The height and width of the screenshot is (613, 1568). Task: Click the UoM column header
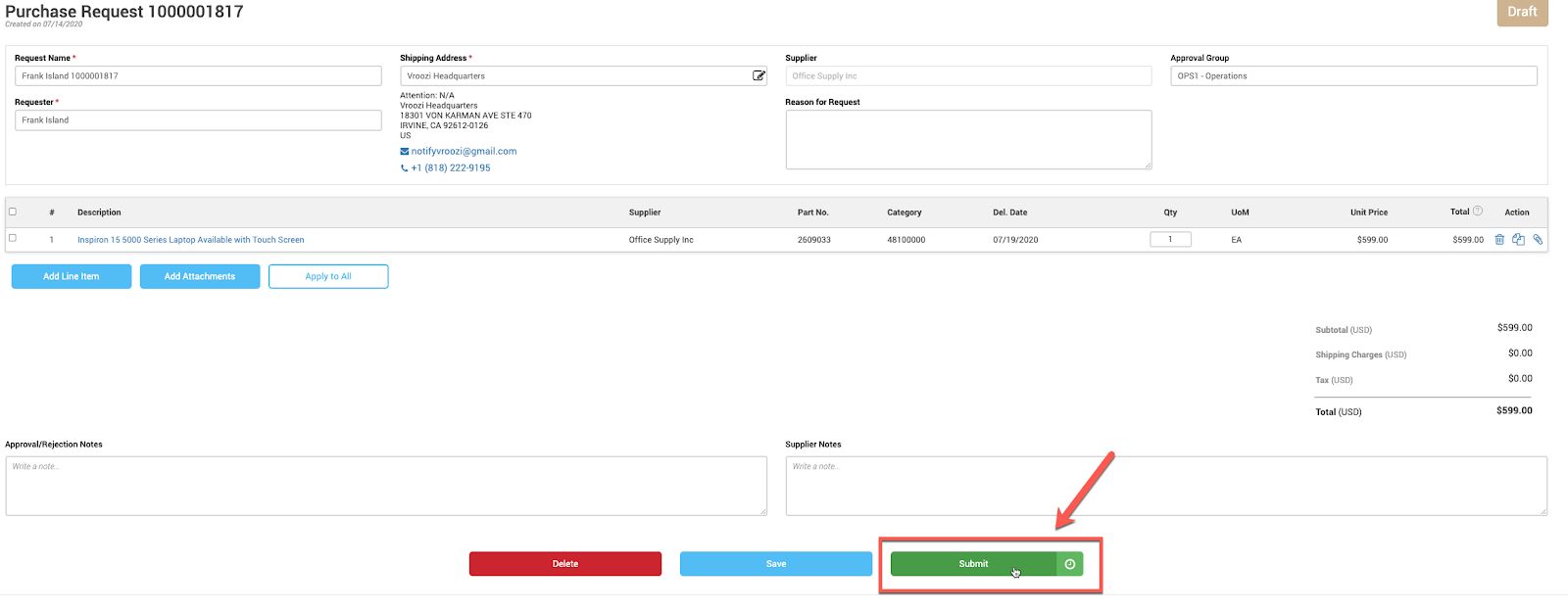[1240, 212]
